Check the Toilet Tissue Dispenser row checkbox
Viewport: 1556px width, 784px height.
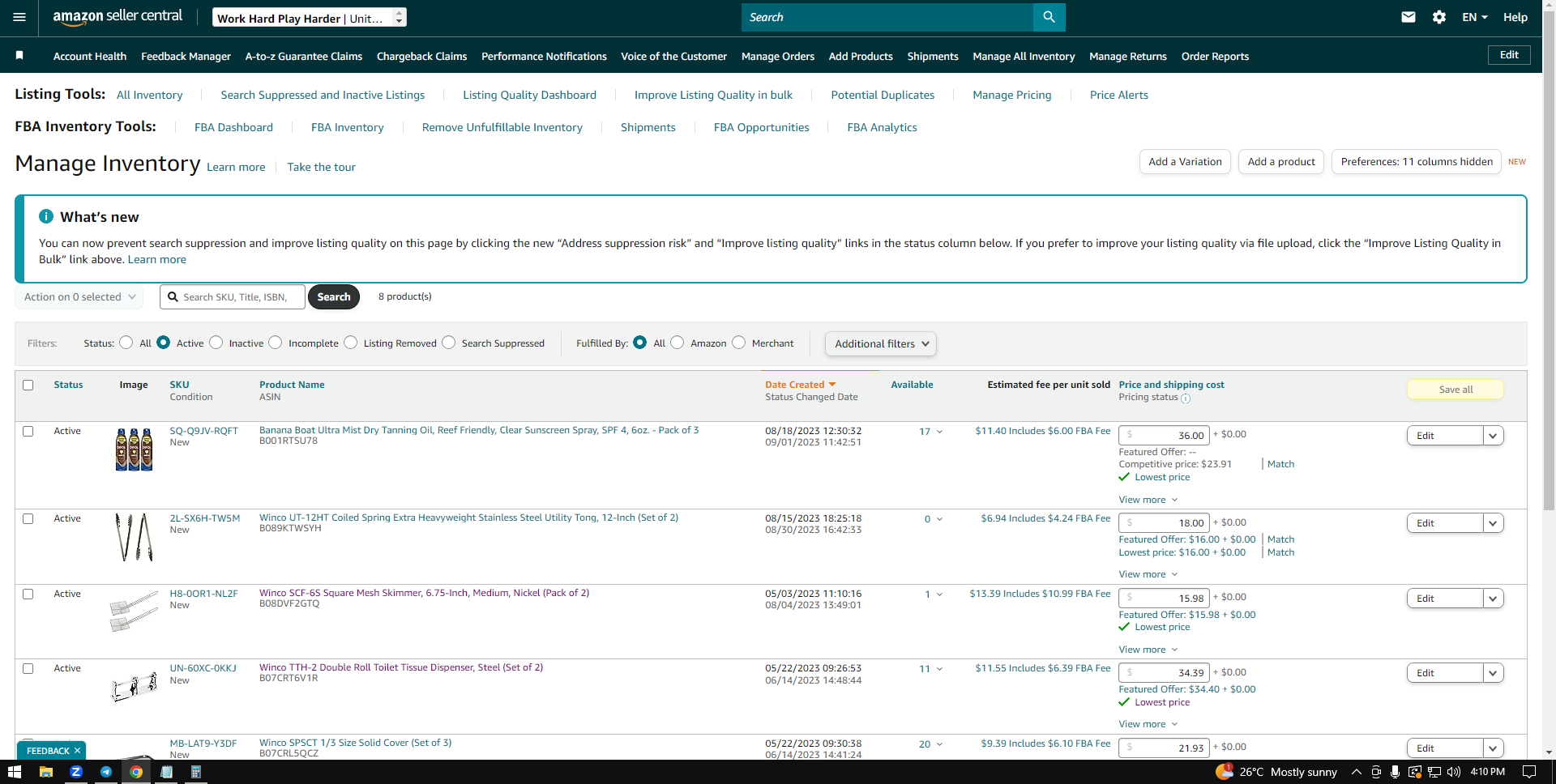coord(28,668)
